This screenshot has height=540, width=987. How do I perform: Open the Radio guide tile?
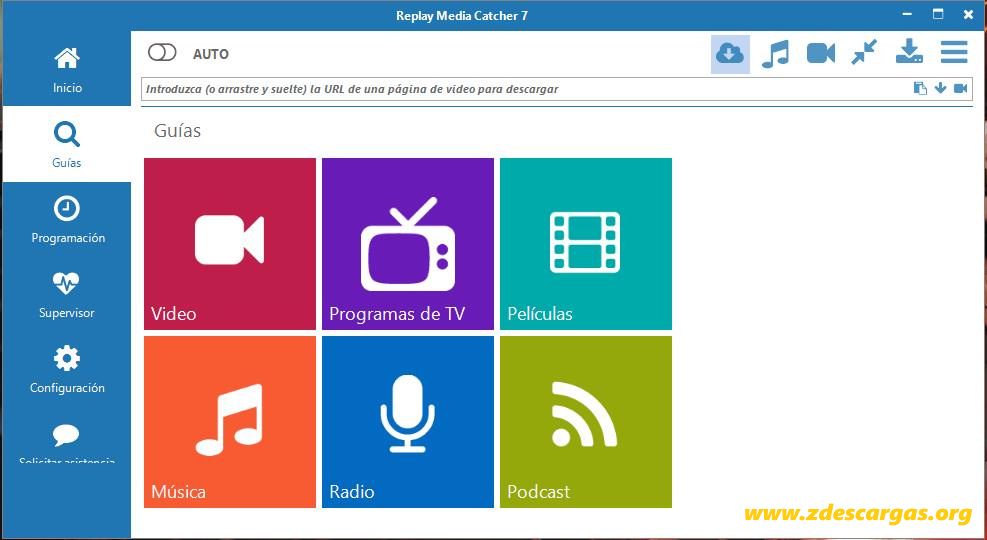tap(408, 422)
